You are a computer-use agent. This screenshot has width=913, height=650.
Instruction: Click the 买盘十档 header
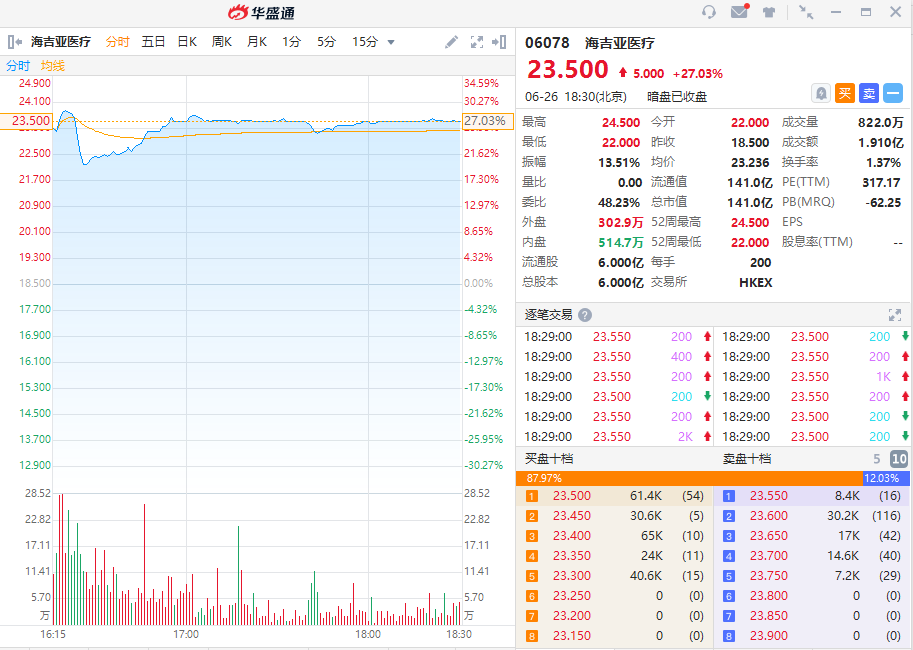549,459
